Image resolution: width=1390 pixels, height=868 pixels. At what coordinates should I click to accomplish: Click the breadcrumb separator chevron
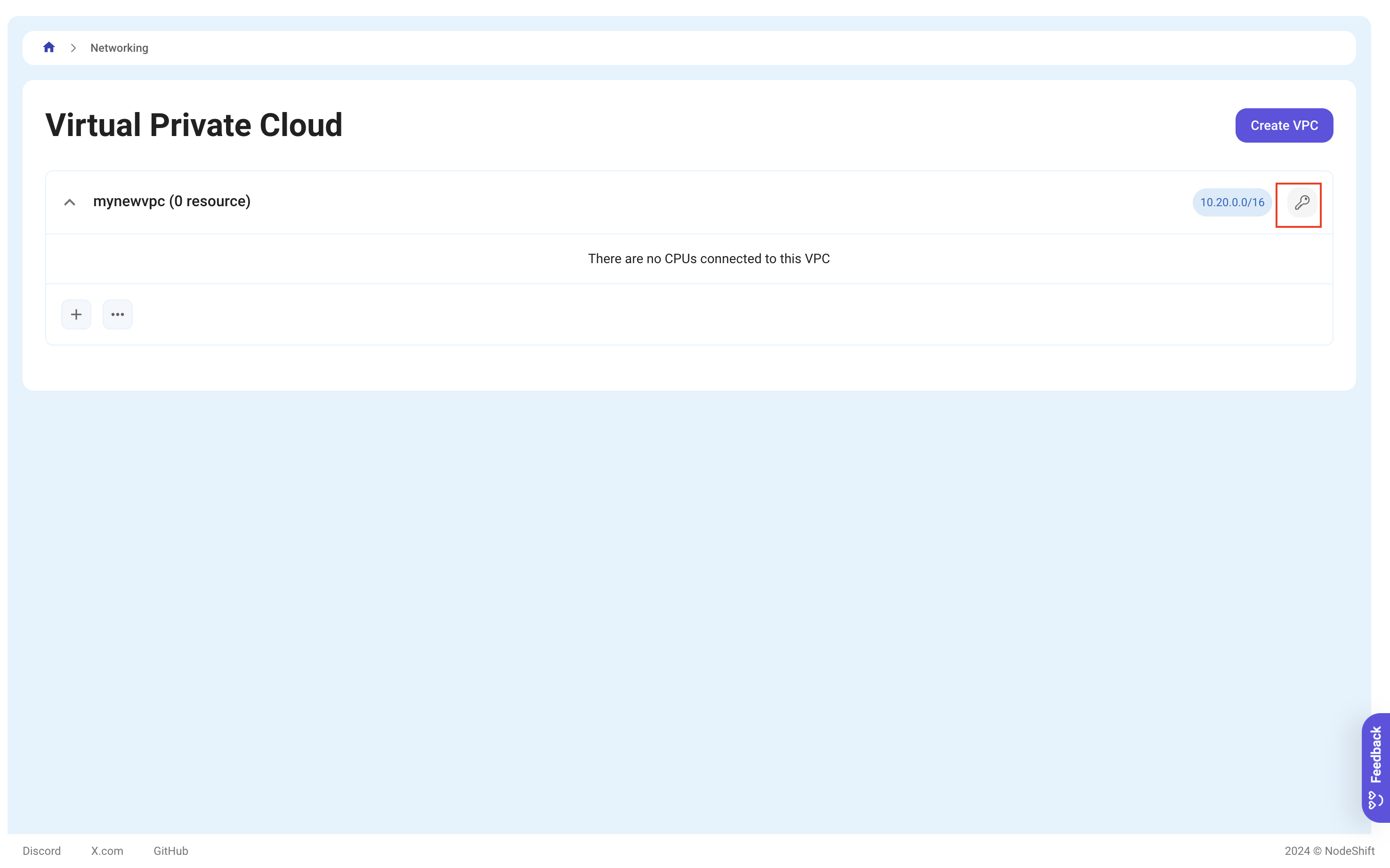click(x=73, y=48)
